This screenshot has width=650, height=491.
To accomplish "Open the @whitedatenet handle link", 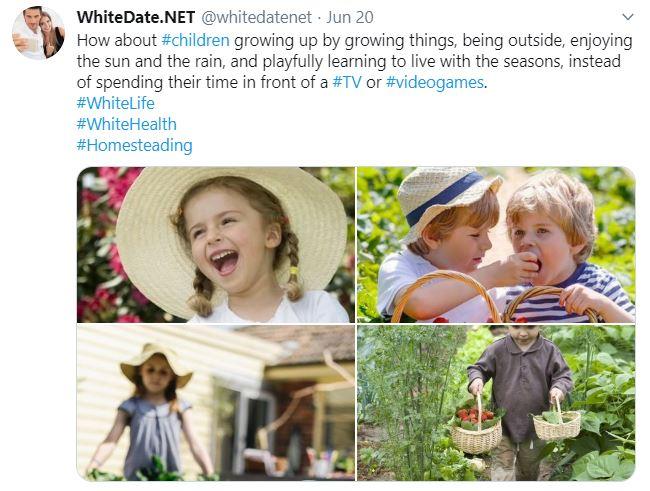I will click(x=257, y=17).
